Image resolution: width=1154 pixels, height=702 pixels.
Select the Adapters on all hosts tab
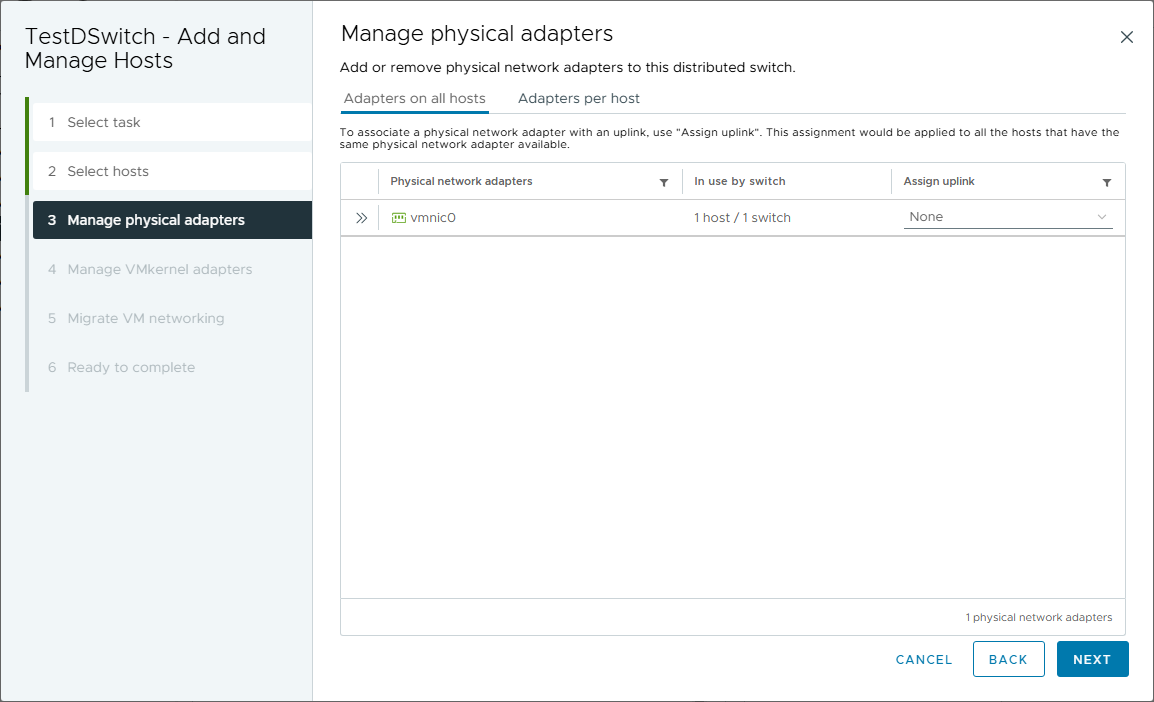point(414,99)
